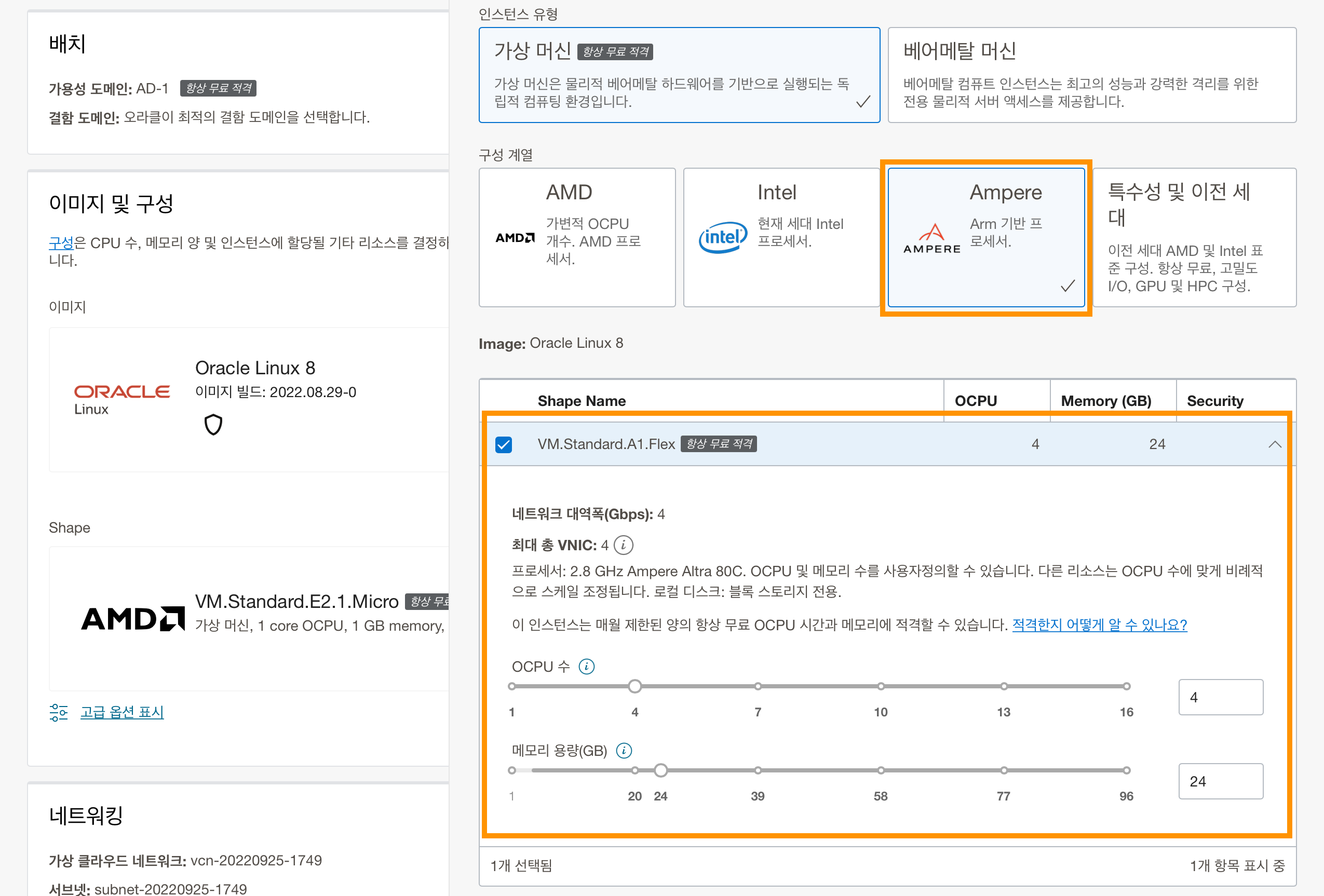
Task: Focus the memory amount input field
Action: [x=1220, y=781]
